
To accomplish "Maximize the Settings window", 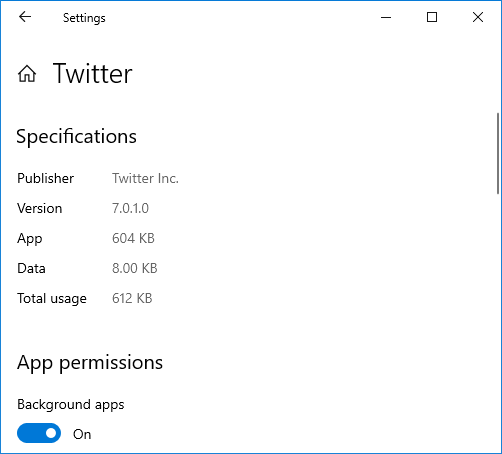I will pos(432,17).
